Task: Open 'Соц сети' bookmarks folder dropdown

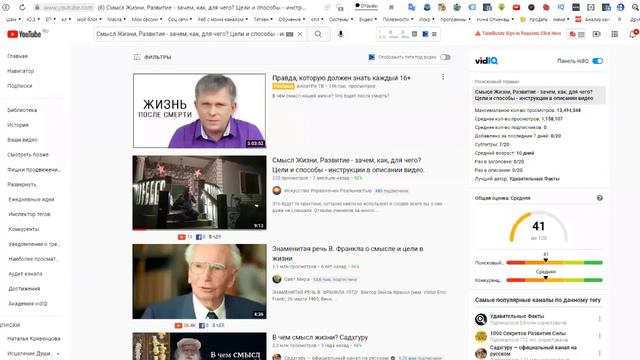Action: coord(180,19)
